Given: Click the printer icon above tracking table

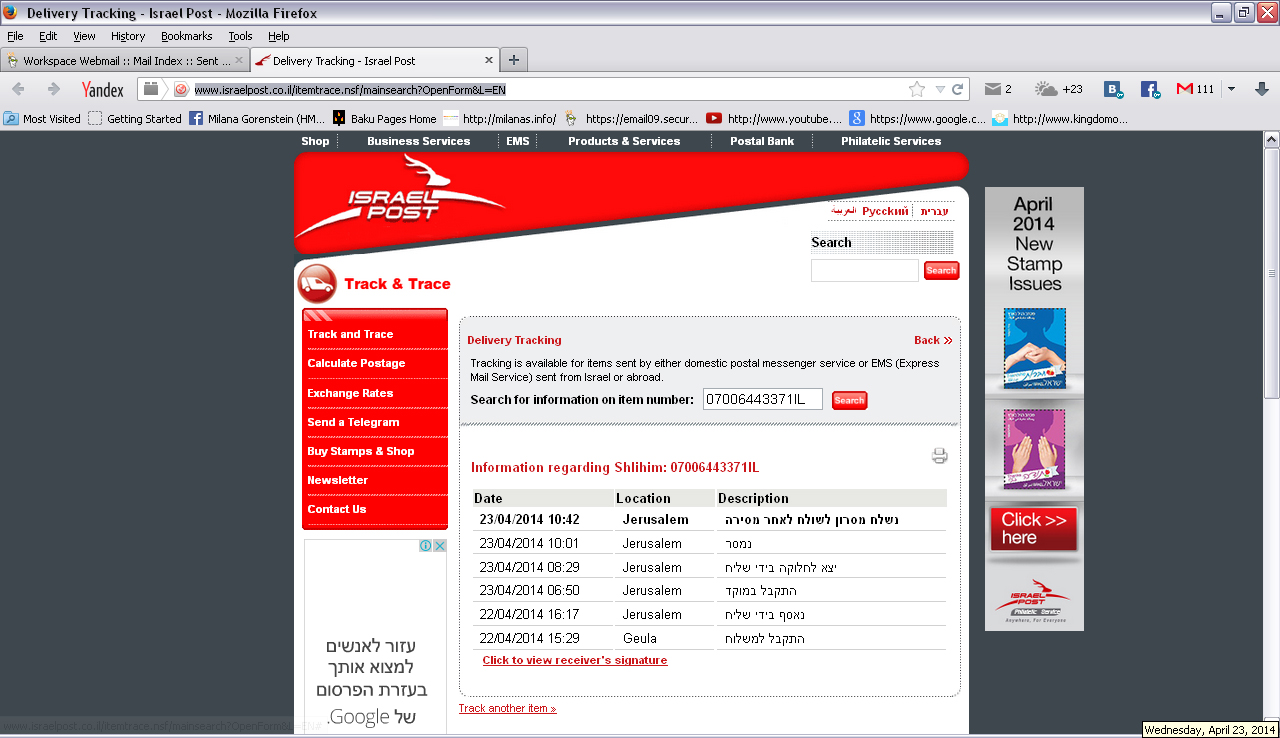Looking at the screenshot, I should 939,456.
